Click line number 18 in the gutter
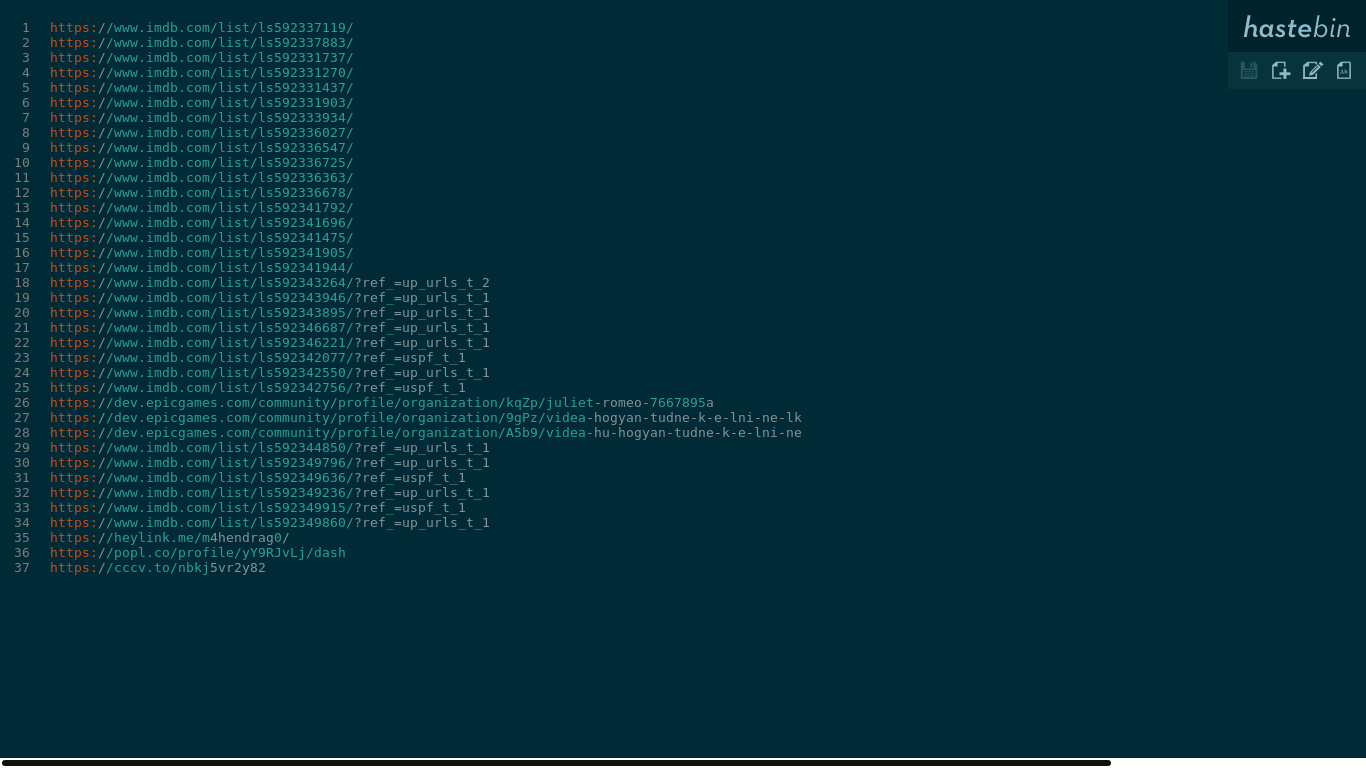The width and height of the screenshot is (1366, 768). pyautogui.click(x=22, y=283)
